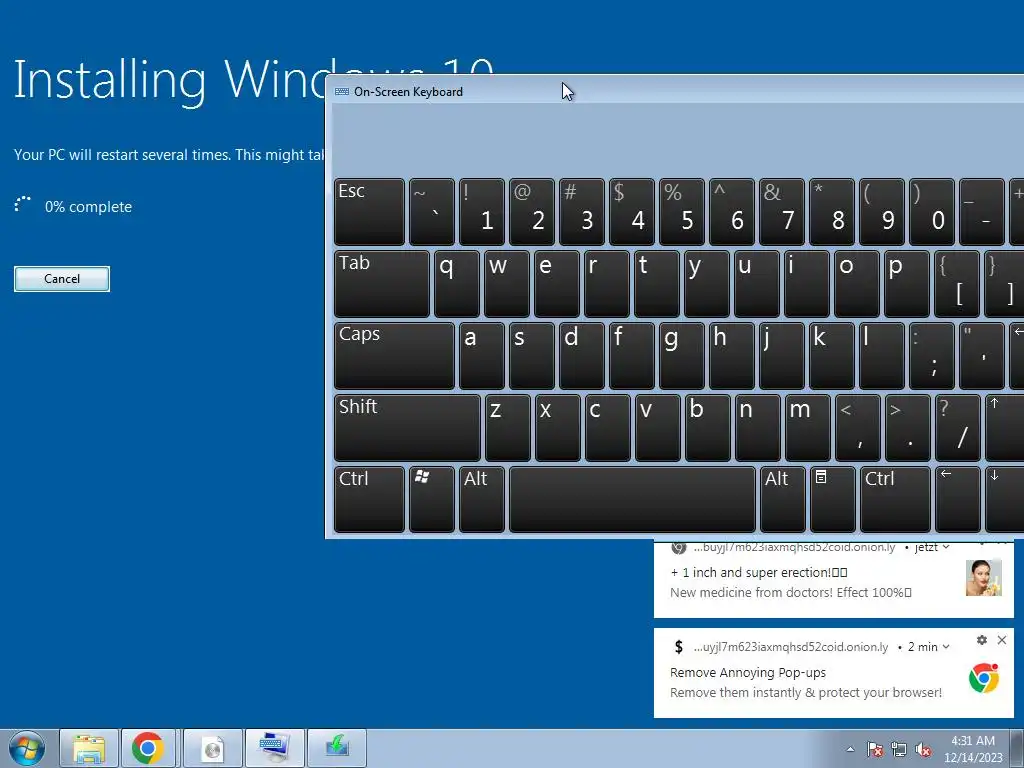Click the o key
The image size is (1024, 768).
pos(857,284)
